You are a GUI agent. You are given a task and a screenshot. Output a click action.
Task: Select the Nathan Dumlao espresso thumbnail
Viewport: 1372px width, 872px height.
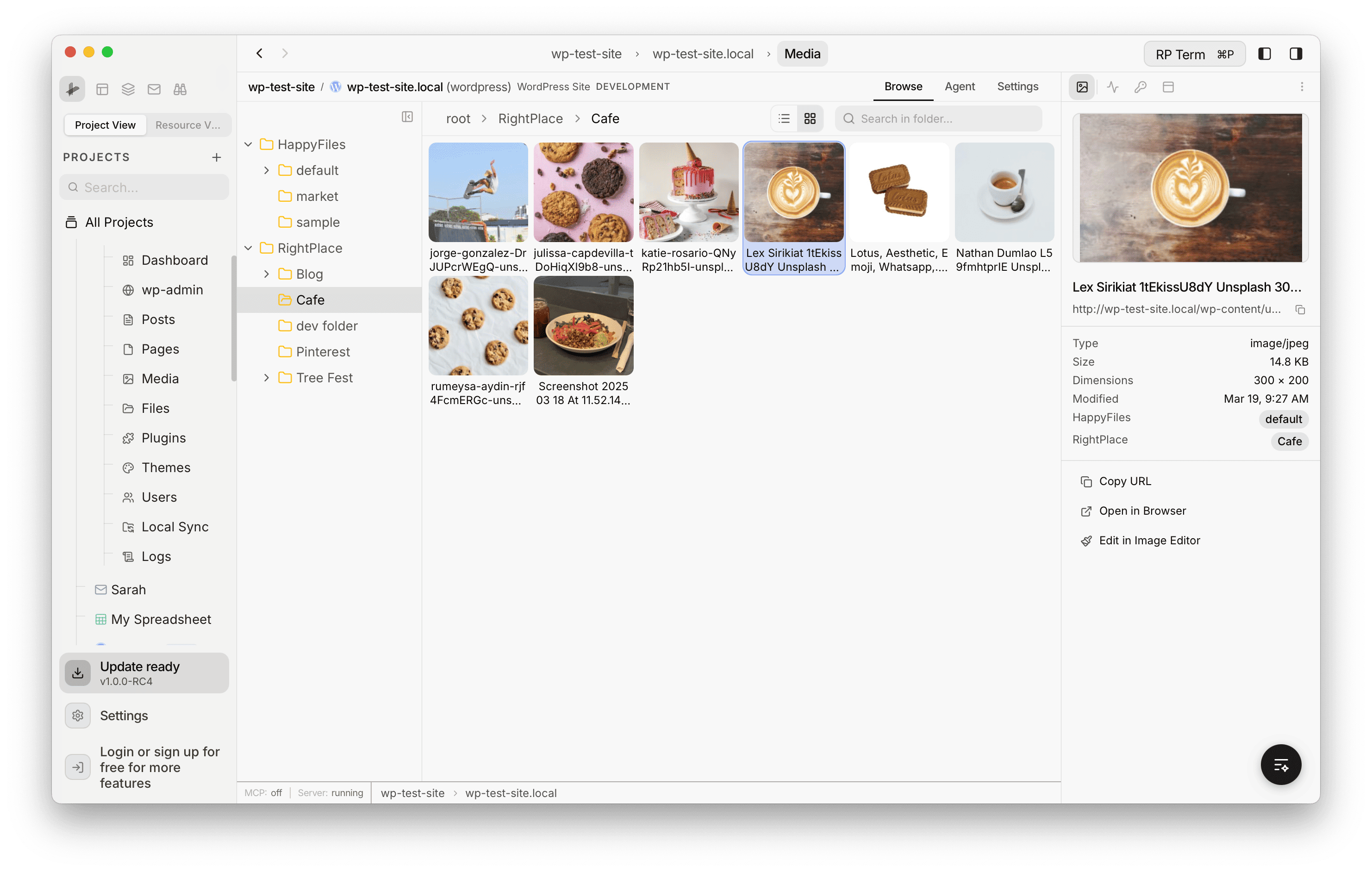point(1004,192)
